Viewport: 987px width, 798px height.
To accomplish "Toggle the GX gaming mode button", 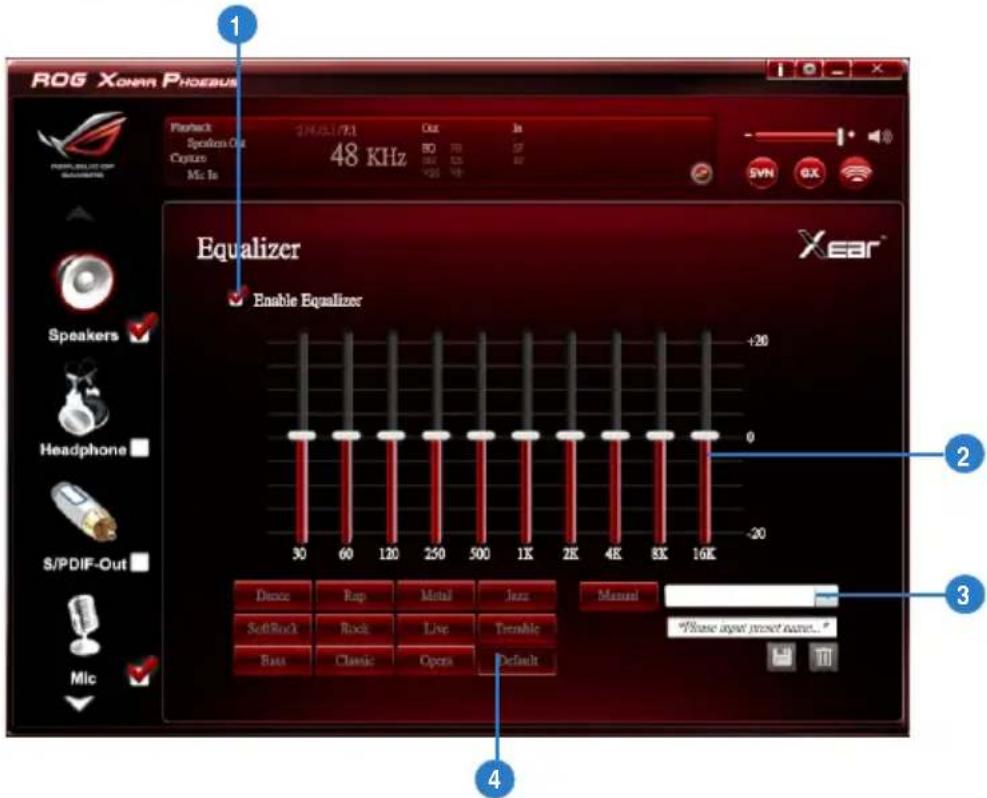I will click(809, 172).
